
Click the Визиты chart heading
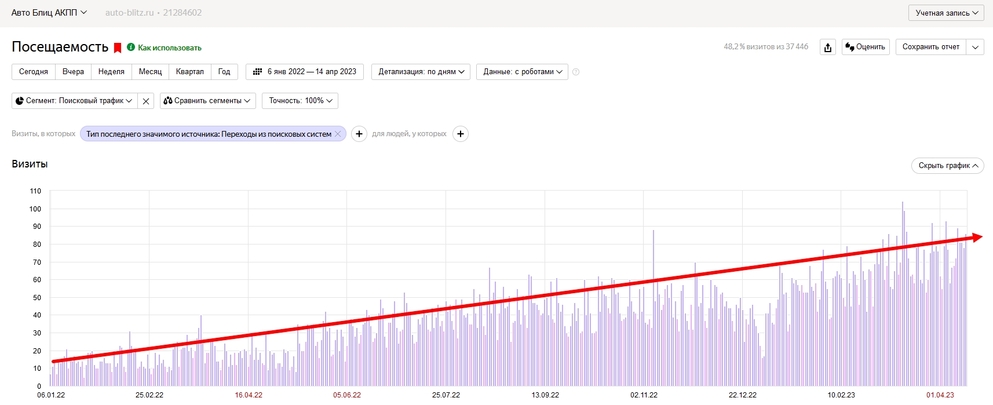(x=30, y=165)
